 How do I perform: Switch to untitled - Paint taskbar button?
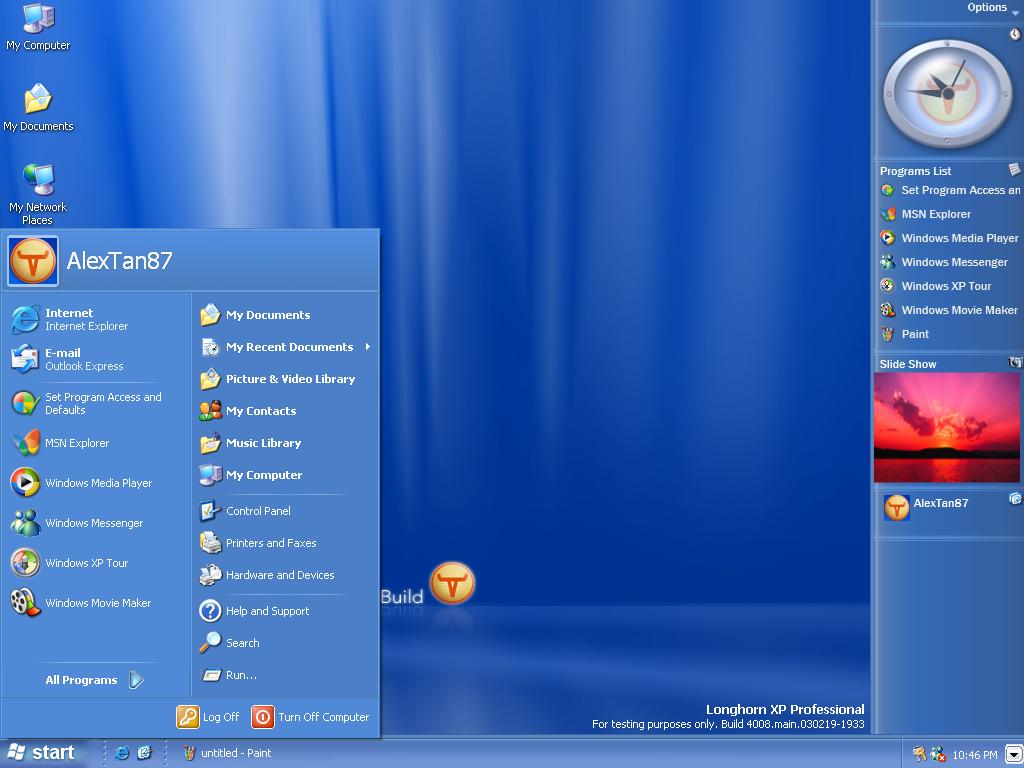(227, 753)
